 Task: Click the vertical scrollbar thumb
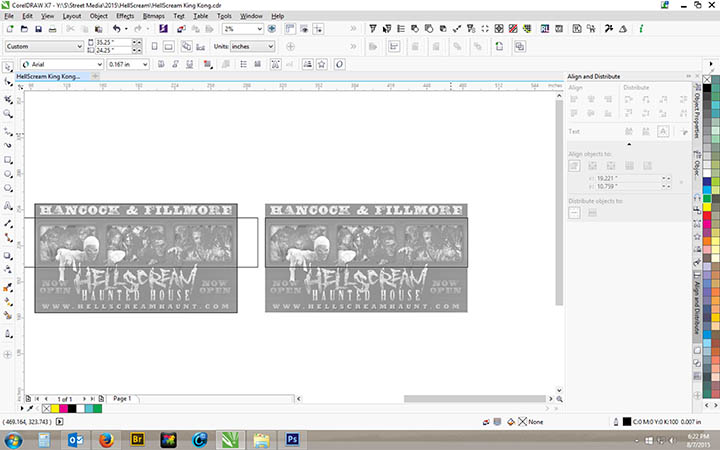559,202
